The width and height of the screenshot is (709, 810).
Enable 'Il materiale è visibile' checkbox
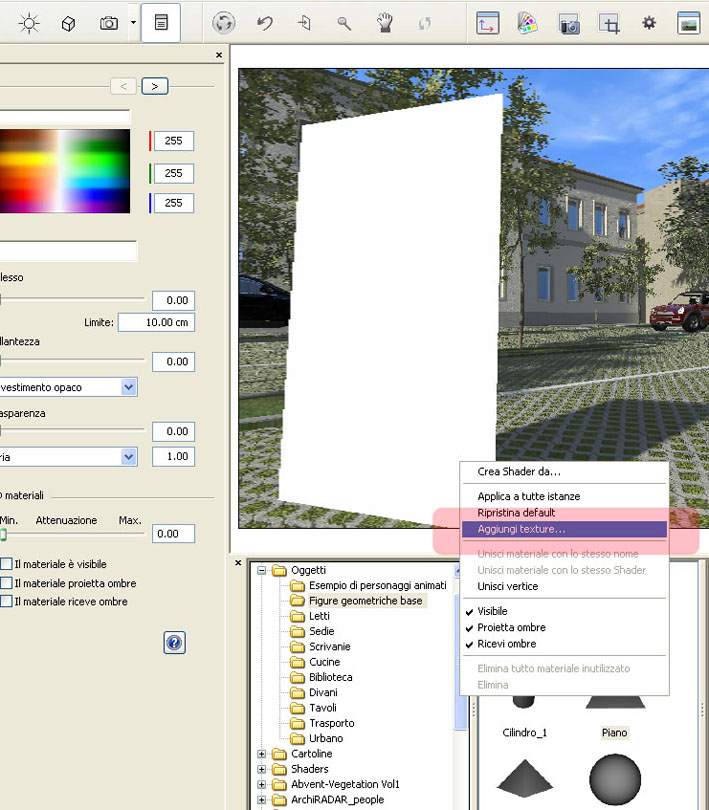6,565
